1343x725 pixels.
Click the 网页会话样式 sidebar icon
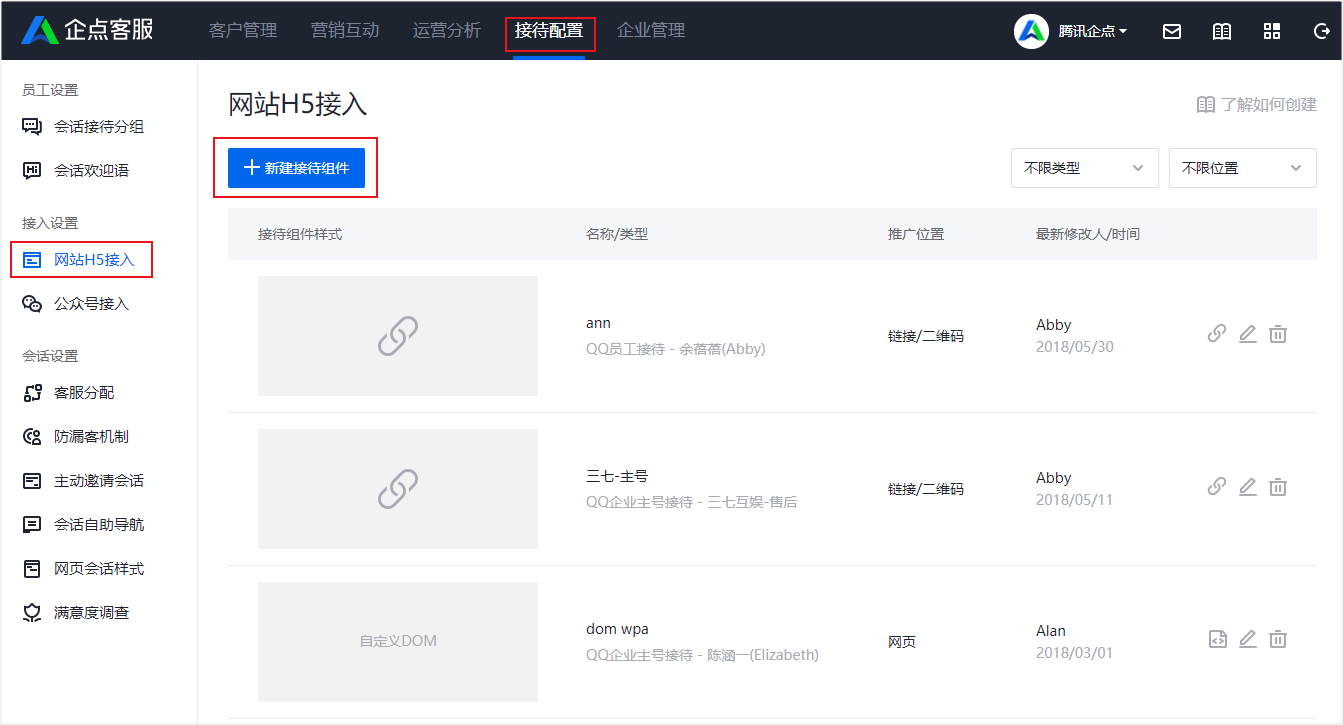coord(32,569)
